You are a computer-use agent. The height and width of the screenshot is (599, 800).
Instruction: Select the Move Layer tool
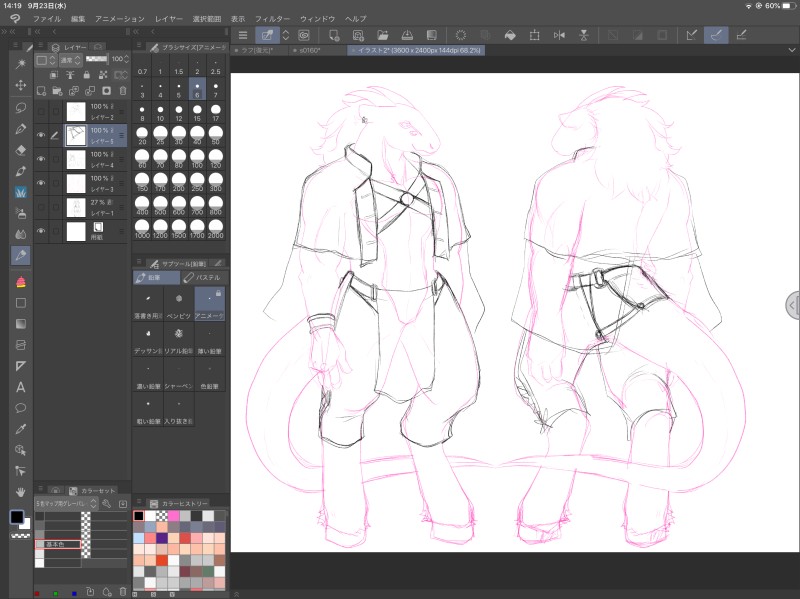coord(20,86)
